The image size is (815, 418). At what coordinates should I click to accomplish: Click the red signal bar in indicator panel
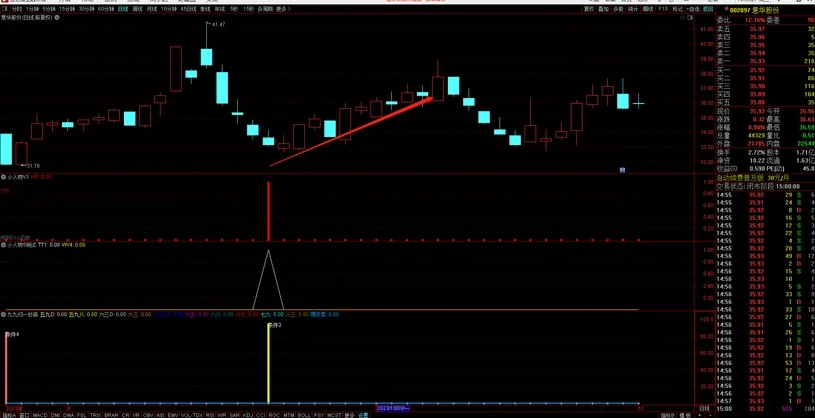tap(268, 211)
